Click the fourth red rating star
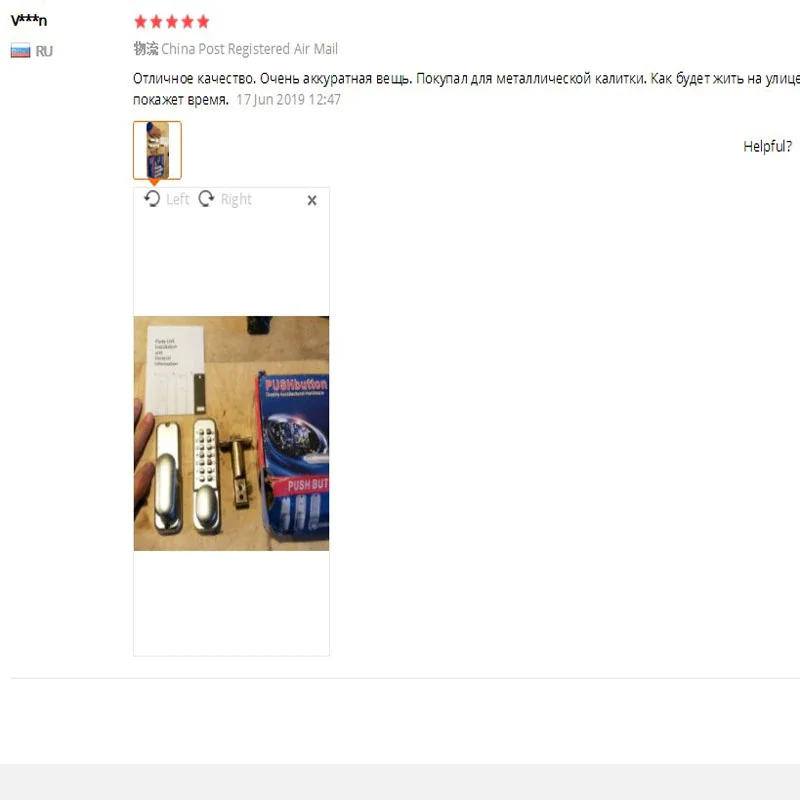Image resolution: width=800 pixels, height=800 pixels. pos(188,21)
